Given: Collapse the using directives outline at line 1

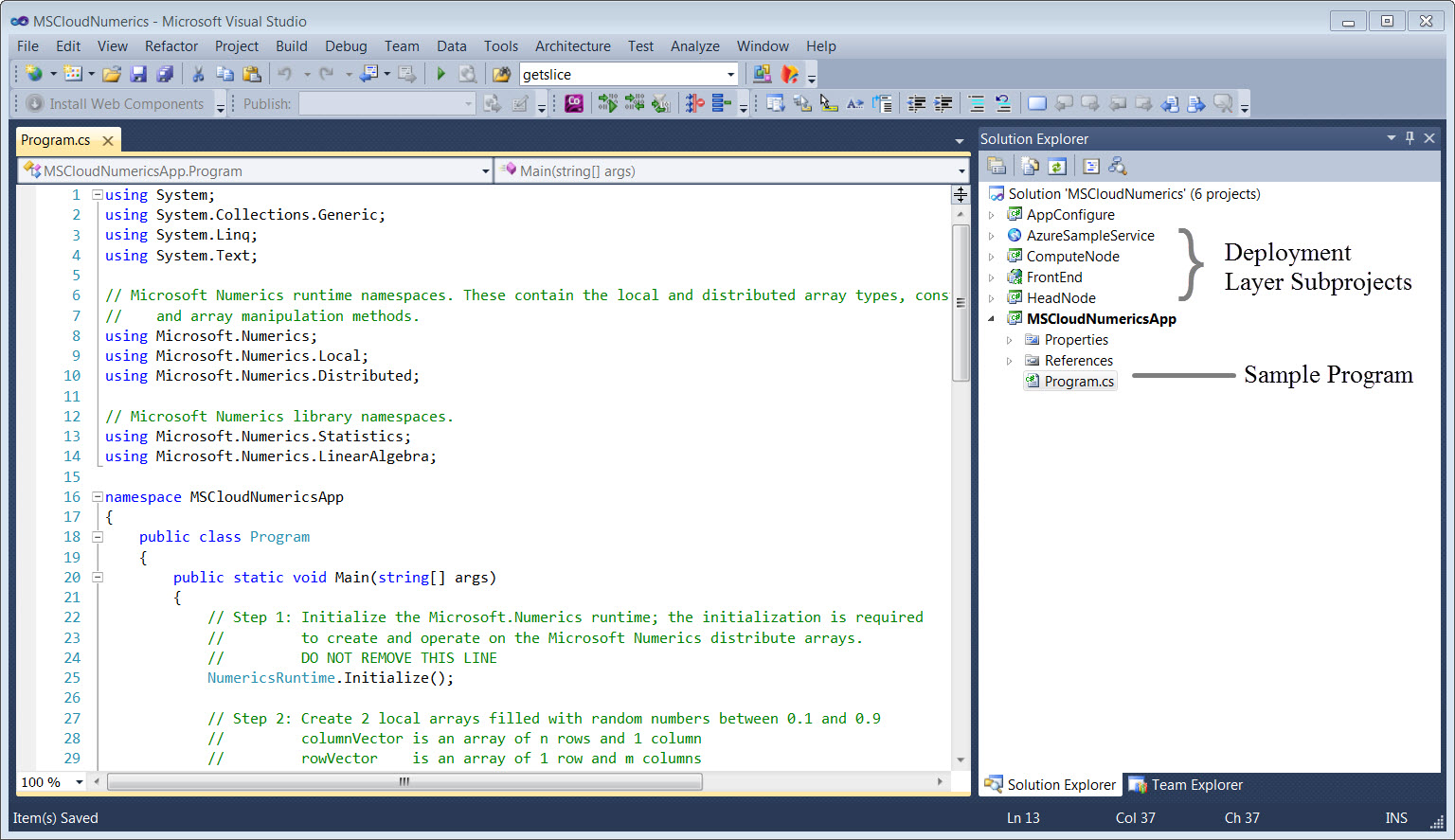Looking at the screenshot, I should (x=97, y=194).
